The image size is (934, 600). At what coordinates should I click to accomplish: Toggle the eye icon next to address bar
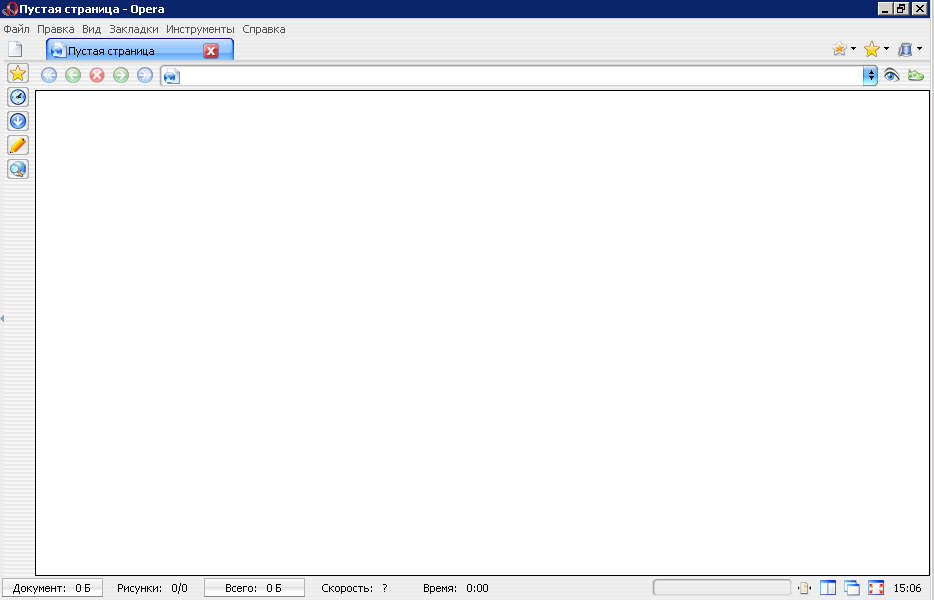(x=892, y=75)
